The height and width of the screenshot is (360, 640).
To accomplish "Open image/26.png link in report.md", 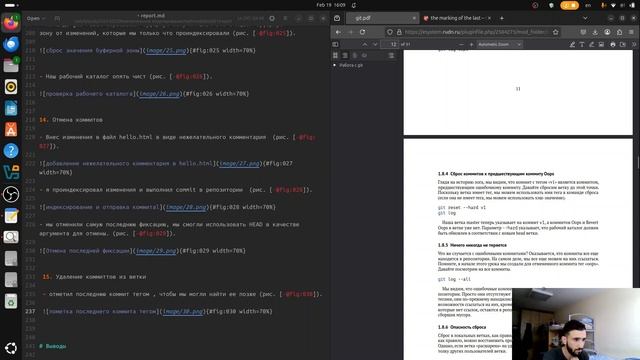I will [160, 94].
